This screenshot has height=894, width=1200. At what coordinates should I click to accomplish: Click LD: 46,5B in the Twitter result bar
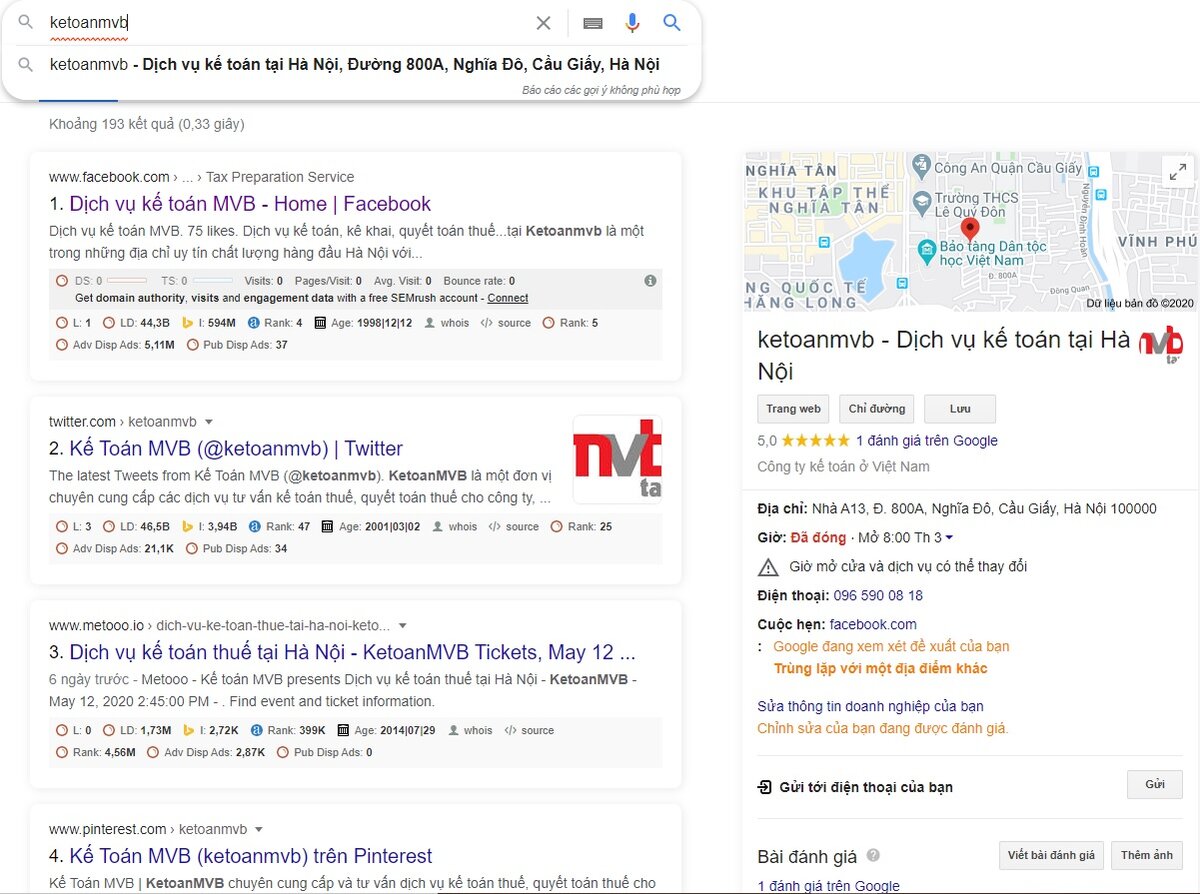click(x=146, y=527)
